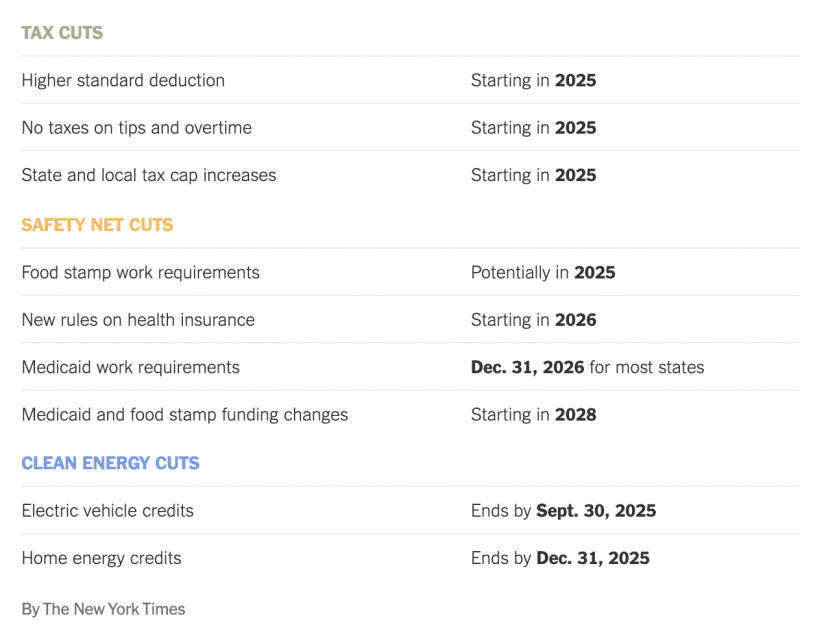This screenshot has height=640, width=824.
Task: Select State and local tax cap increases
Action: 149,175
